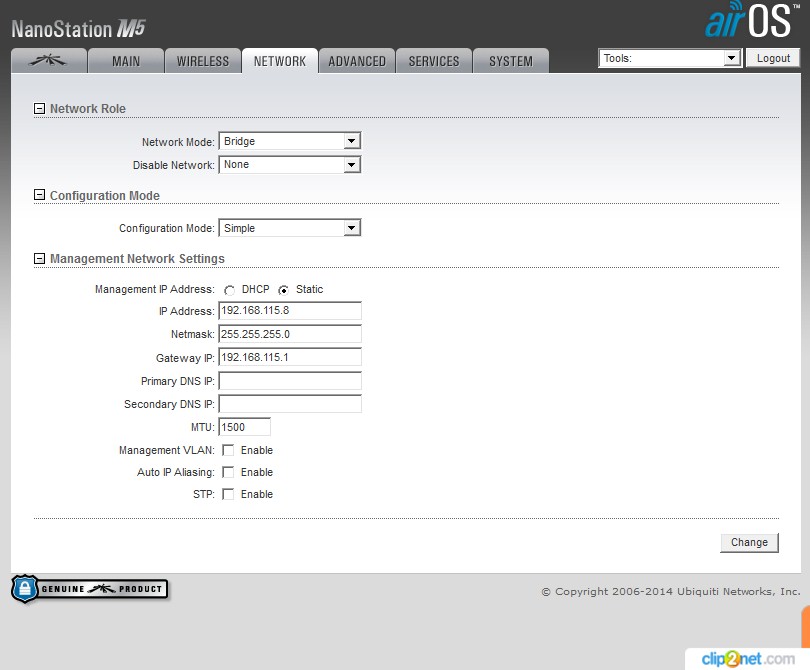
Task: Enable the STP checkbox
Action: pyautogui.click(x=228, y=494)
